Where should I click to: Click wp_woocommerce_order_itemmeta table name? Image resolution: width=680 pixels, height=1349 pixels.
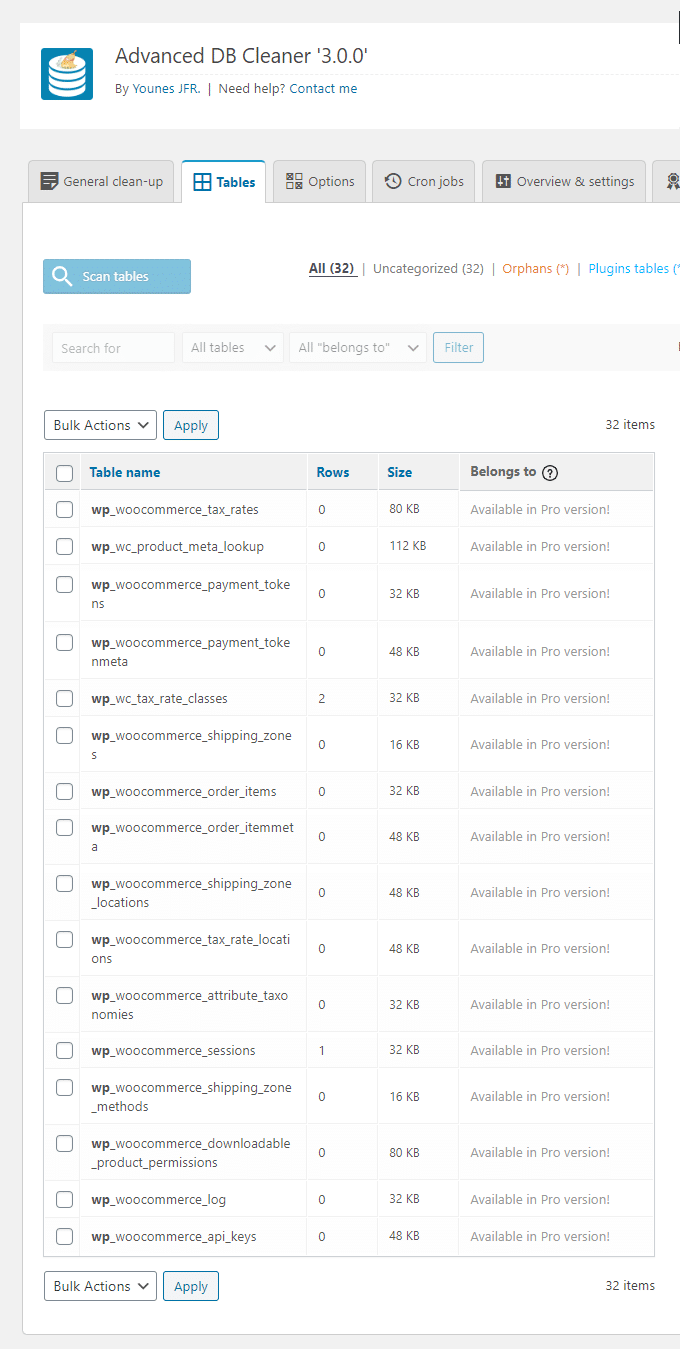pyautogui.click(x=192, y=837)
